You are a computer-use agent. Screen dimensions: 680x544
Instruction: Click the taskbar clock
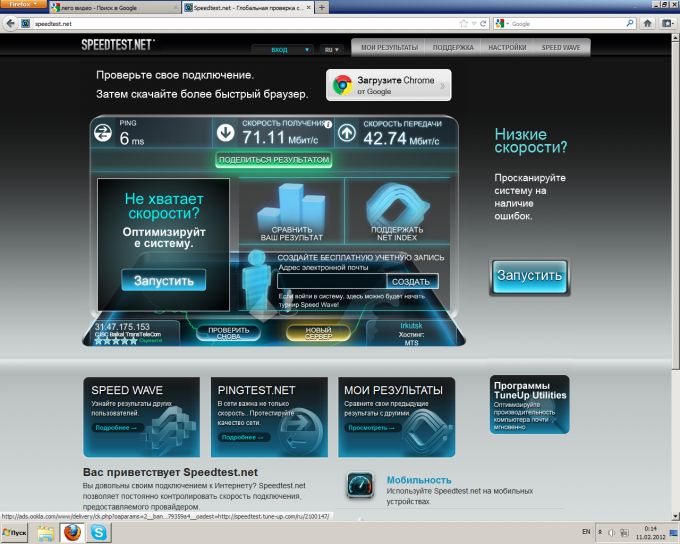coord(650,533)
